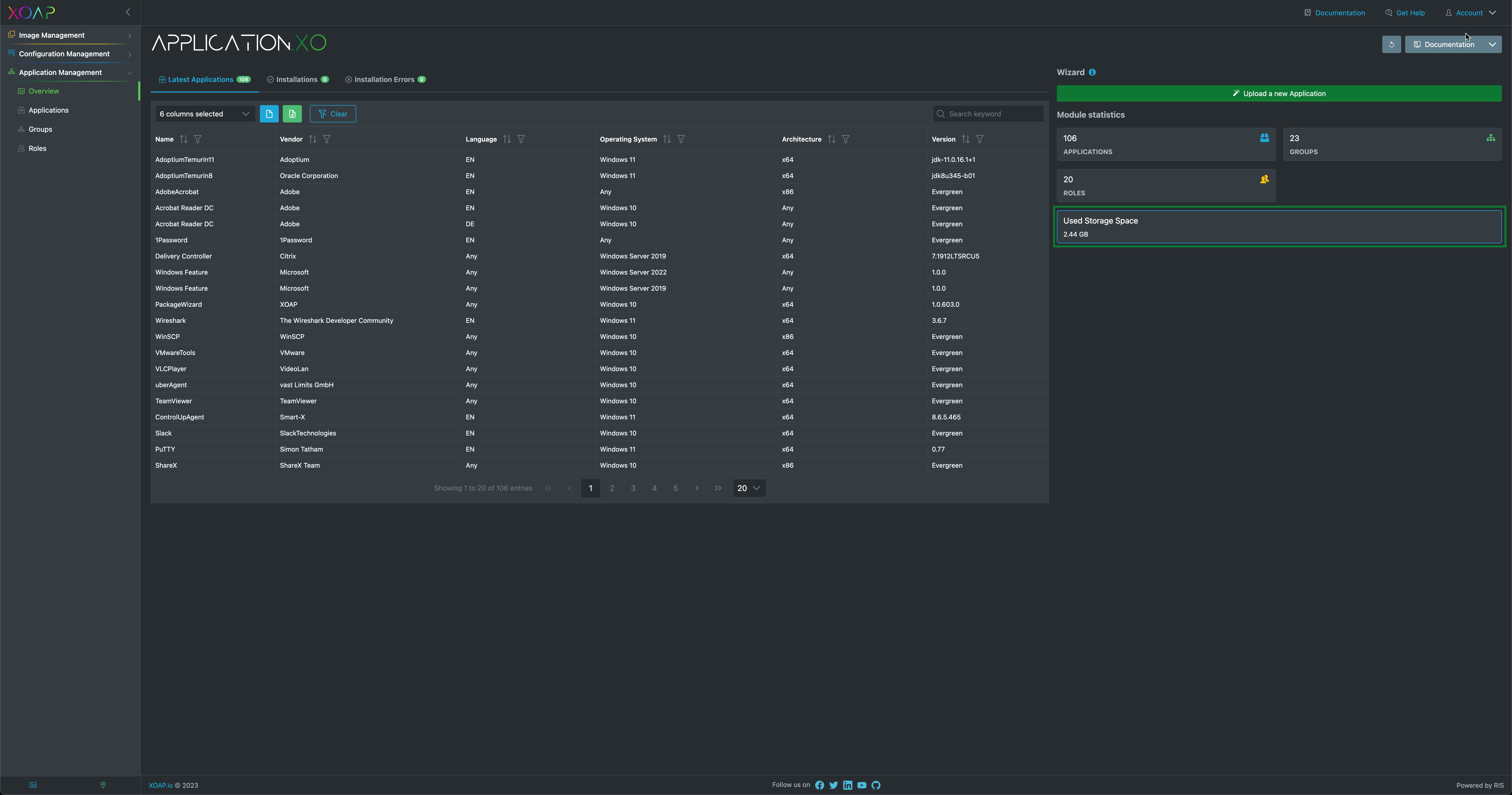Open the 106 Applications statistics card
The height and width of the screenshot is (795, 1512).
pyautogui.click(x=1166, y=144)
